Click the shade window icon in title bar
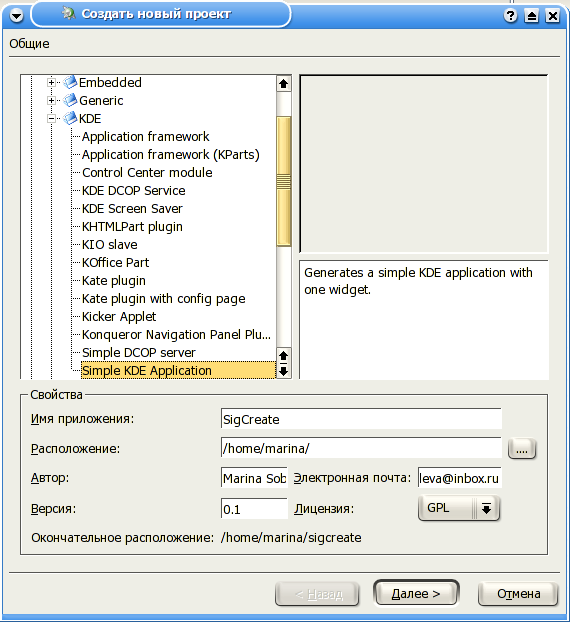Image resolution: width=570 pixels, height=622 pixels. click(x=532, y=16)
